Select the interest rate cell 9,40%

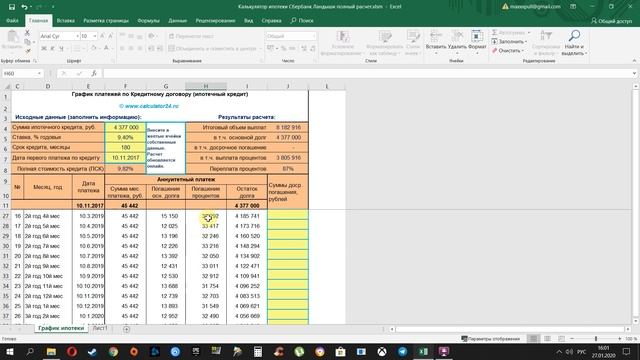[125, 138]
